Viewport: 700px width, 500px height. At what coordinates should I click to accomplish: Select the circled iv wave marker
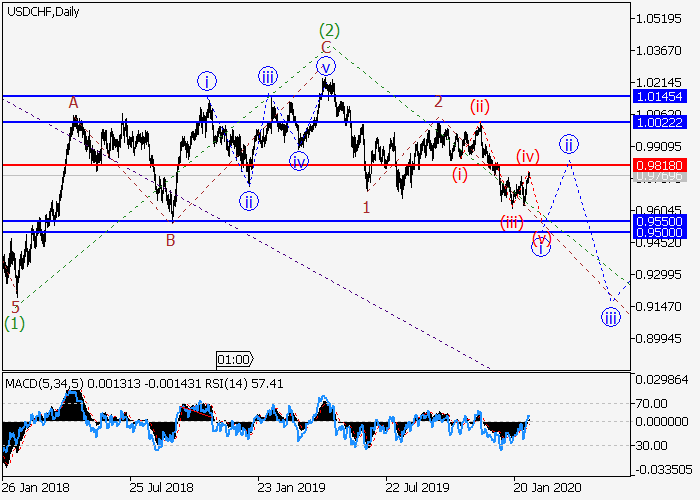pyautogui.click(x=299, y=160)
